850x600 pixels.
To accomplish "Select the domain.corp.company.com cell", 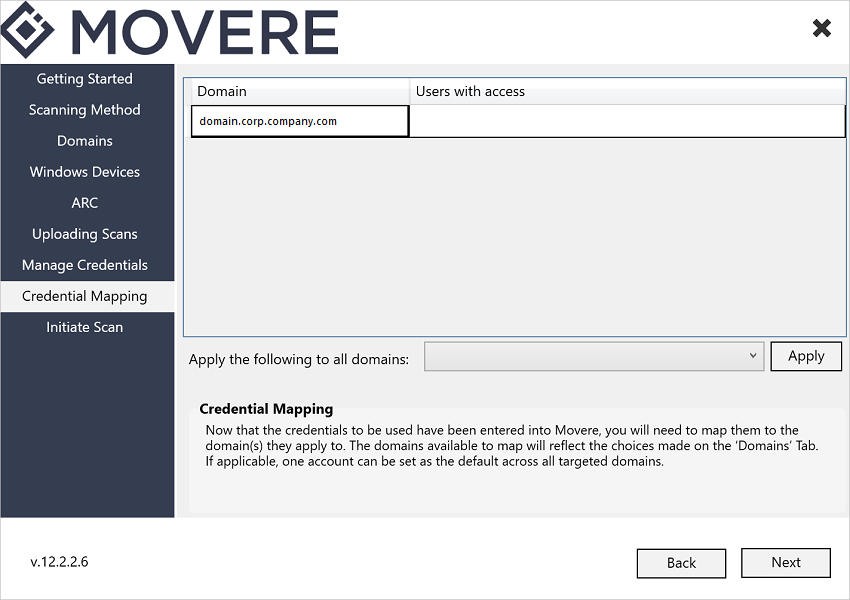I will coord(300,121).
